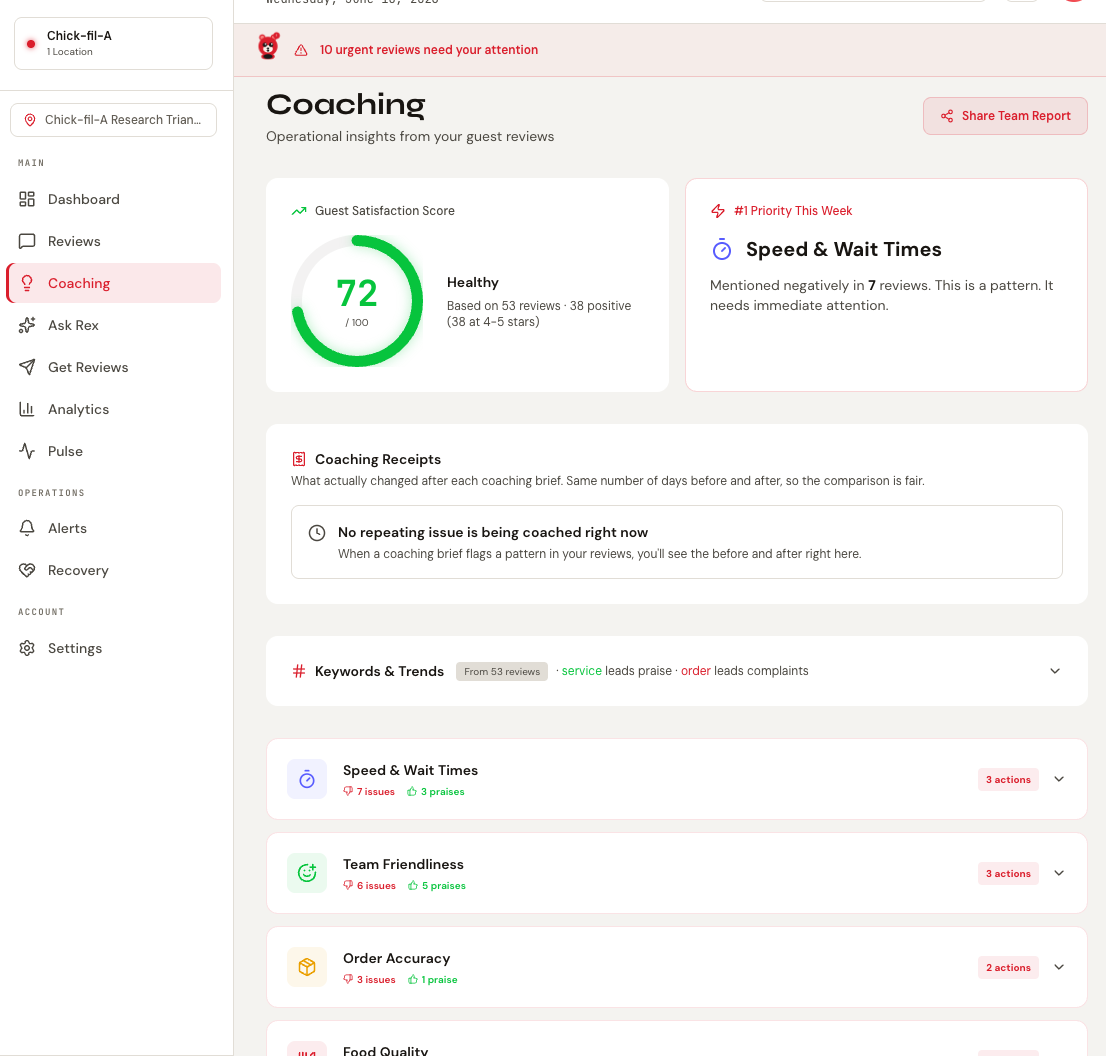
Task: Open the Dashboard grid icon
Action: tap(27, 199)
